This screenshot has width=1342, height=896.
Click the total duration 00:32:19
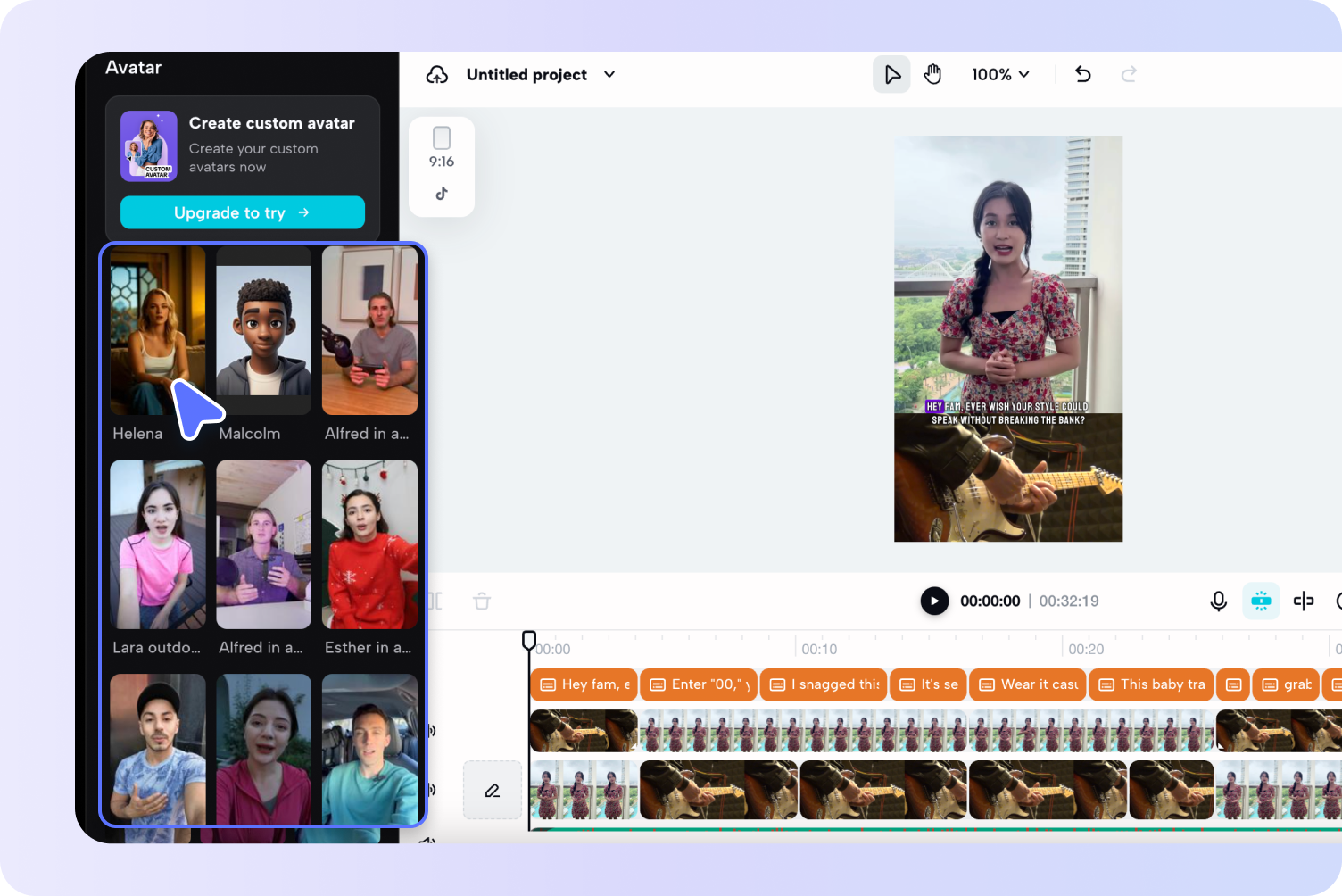click(x=1069, y=601)
